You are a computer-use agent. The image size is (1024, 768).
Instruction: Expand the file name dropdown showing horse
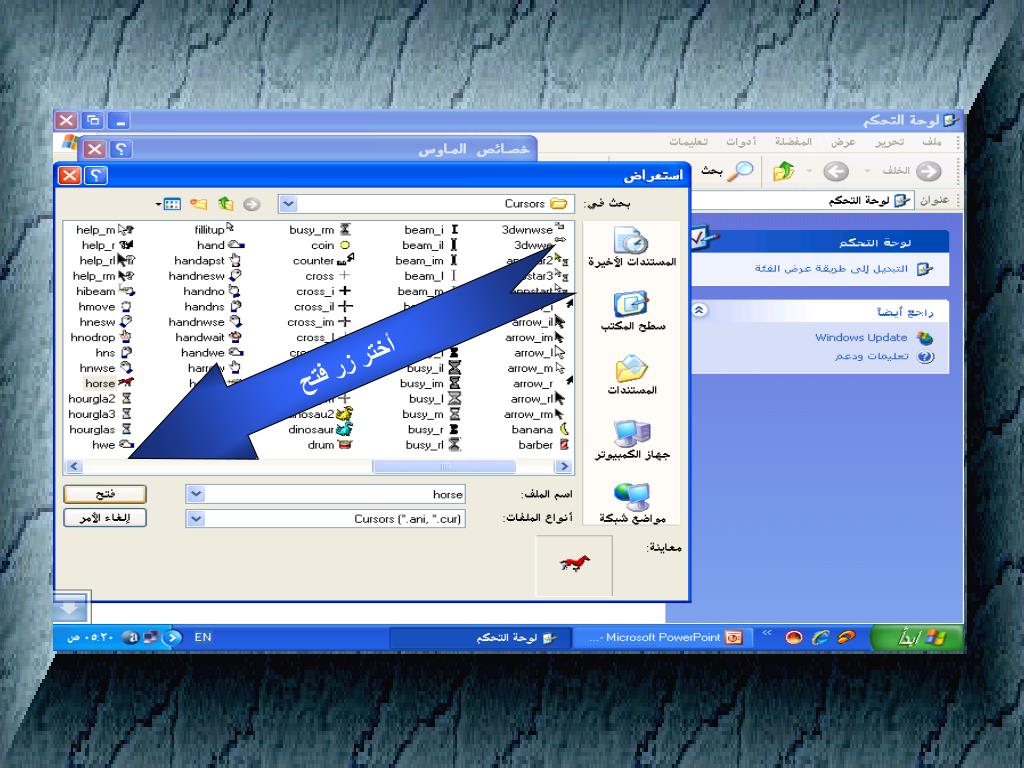[195, 494]
